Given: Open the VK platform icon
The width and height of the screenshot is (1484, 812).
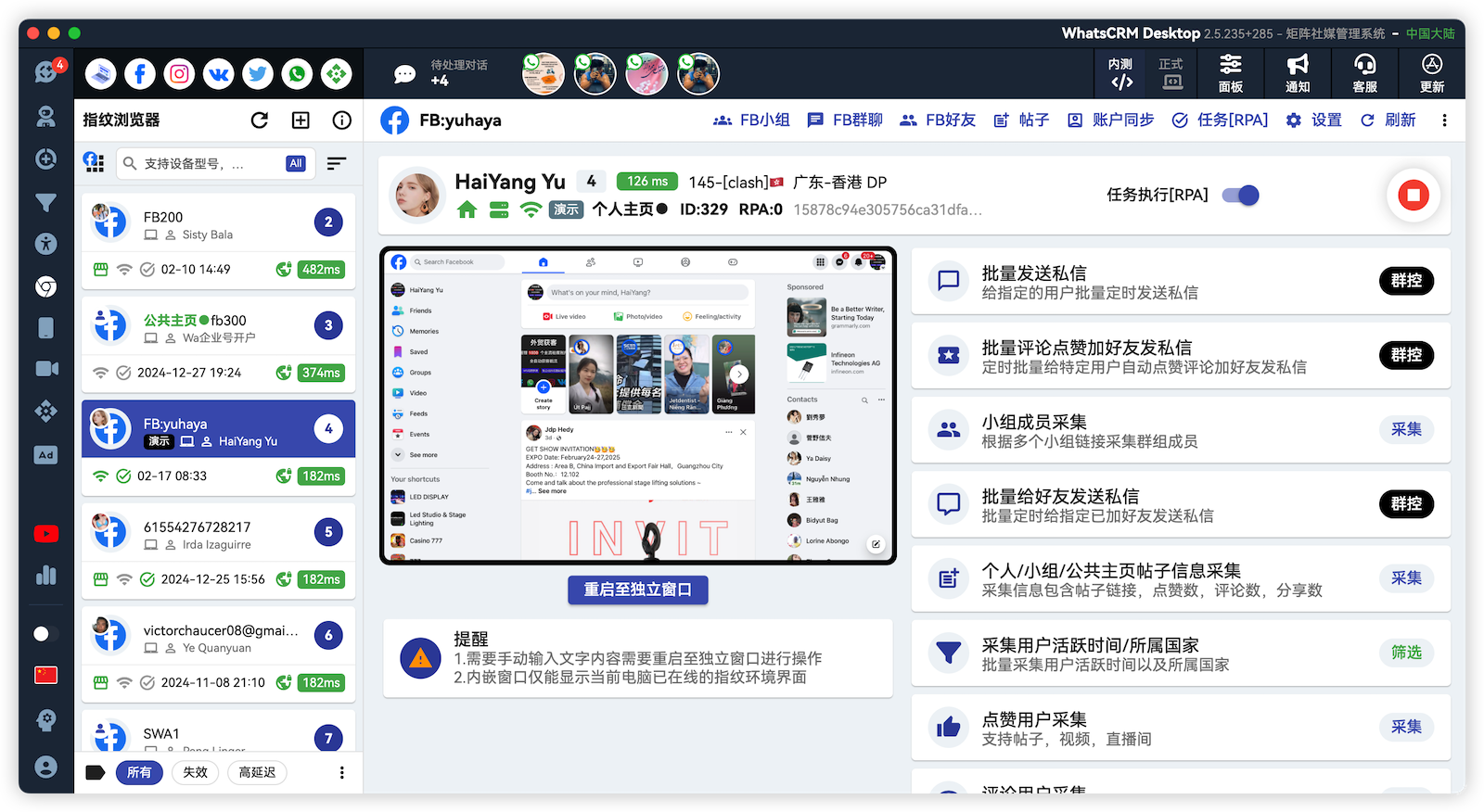Looking at the screenshot, I should pos(219,74).
